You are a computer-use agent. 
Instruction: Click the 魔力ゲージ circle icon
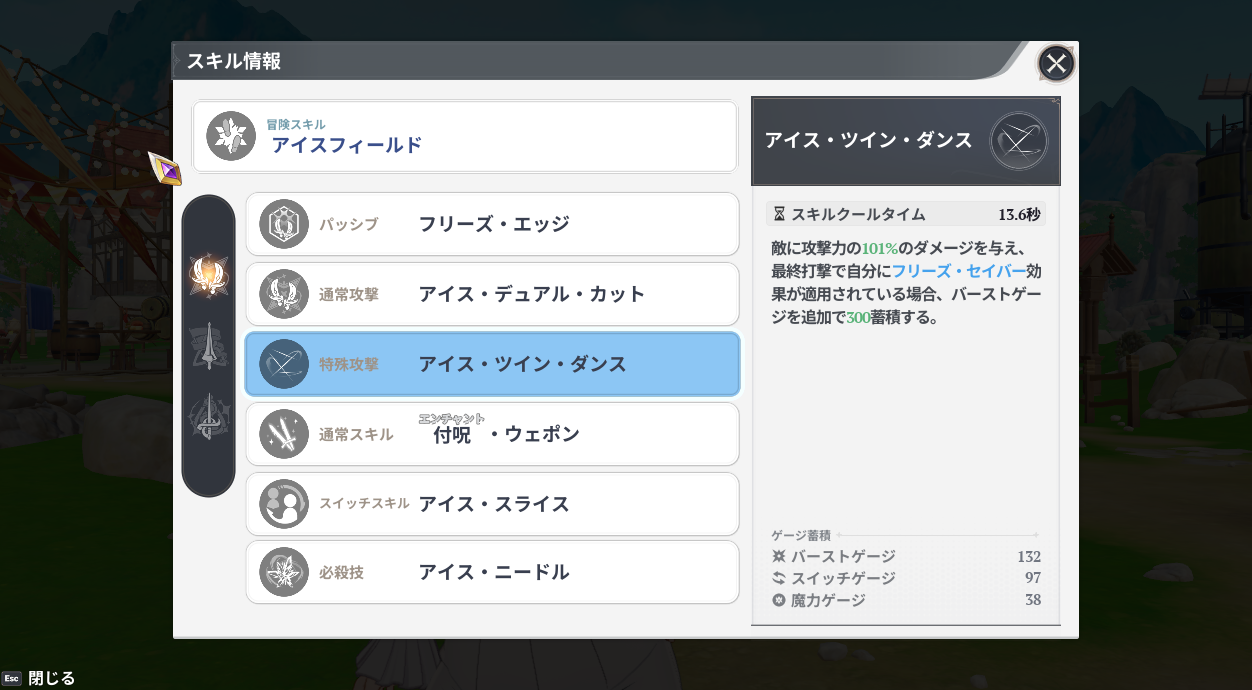779,600
